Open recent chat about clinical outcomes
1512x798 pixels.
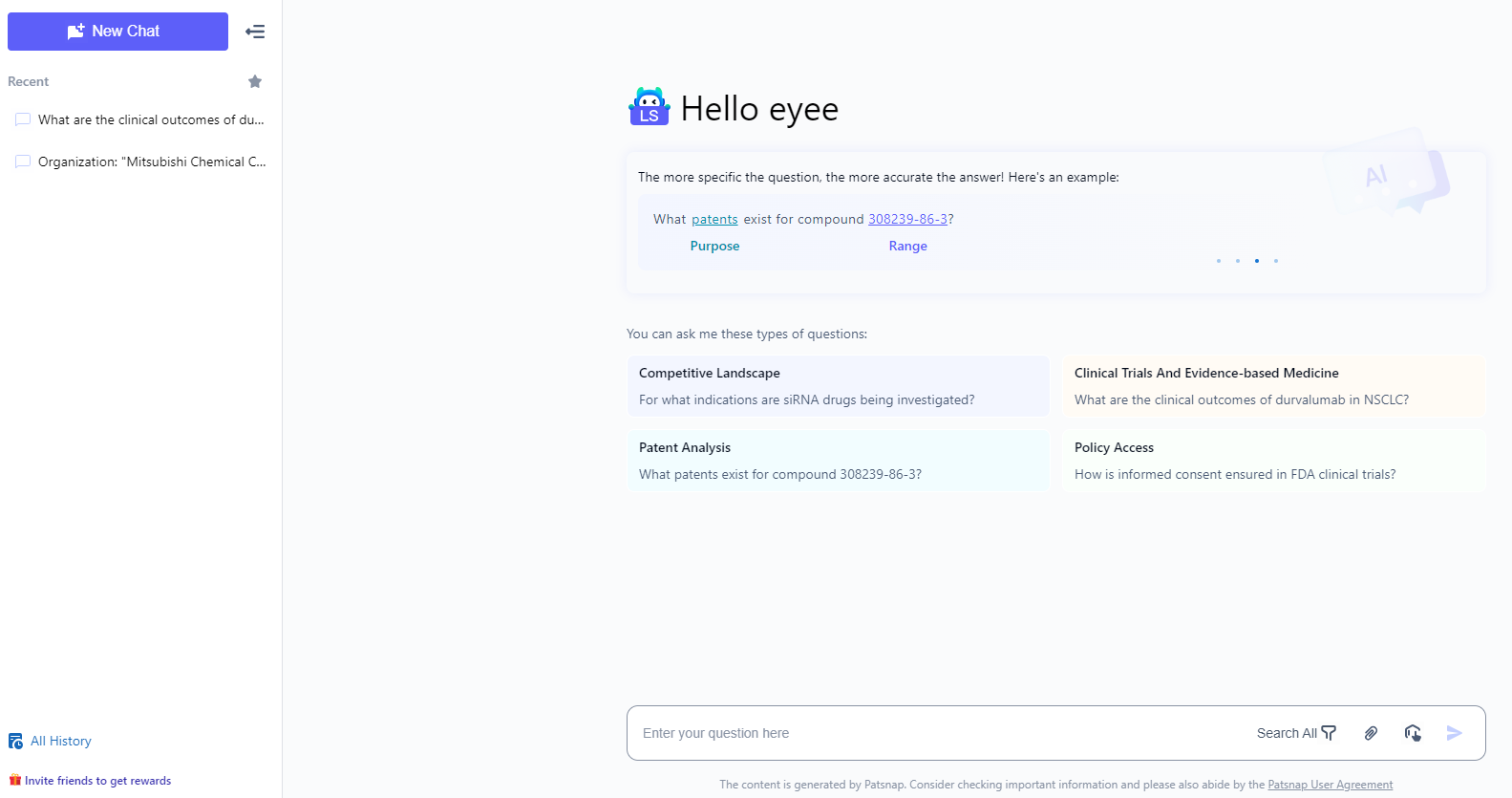150,119
